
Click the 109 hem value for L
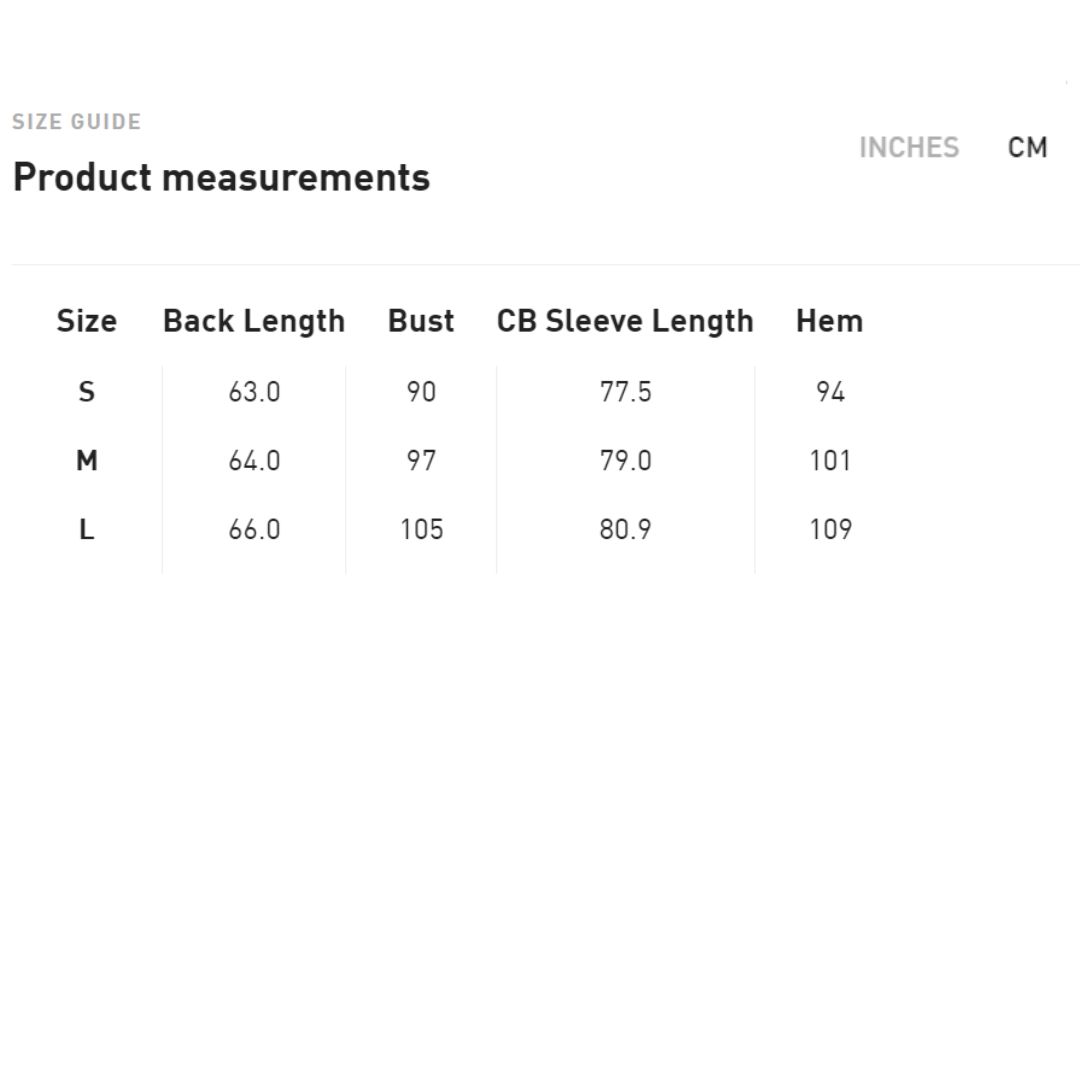pyautogui.click(x=830, y=530)
